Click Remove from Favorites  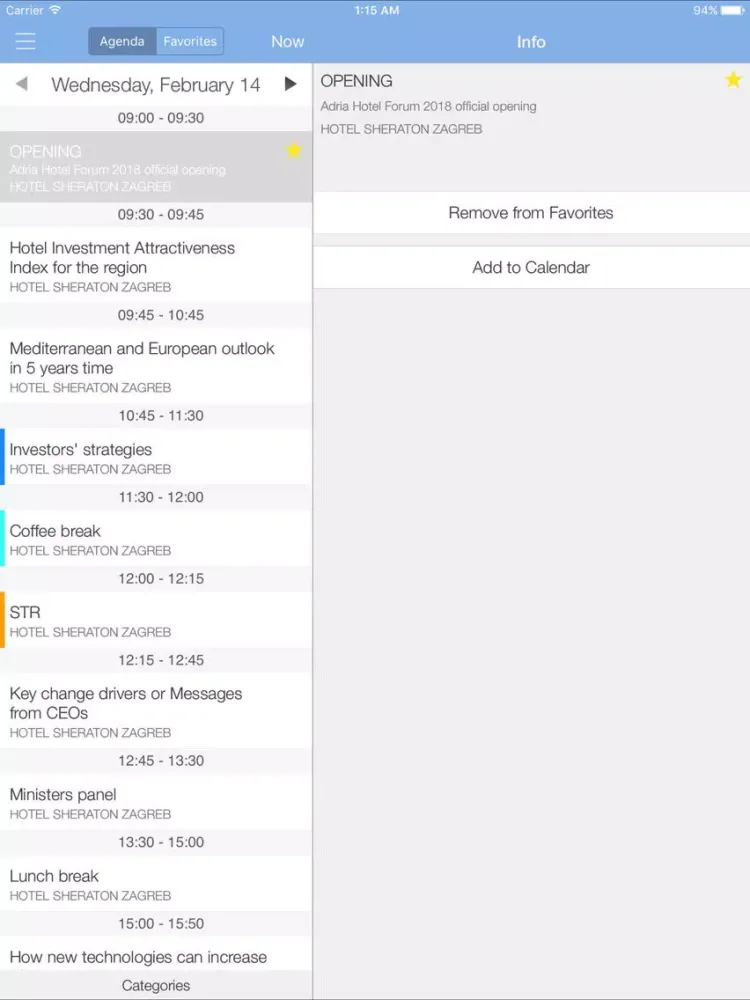(x=531, y=213)
